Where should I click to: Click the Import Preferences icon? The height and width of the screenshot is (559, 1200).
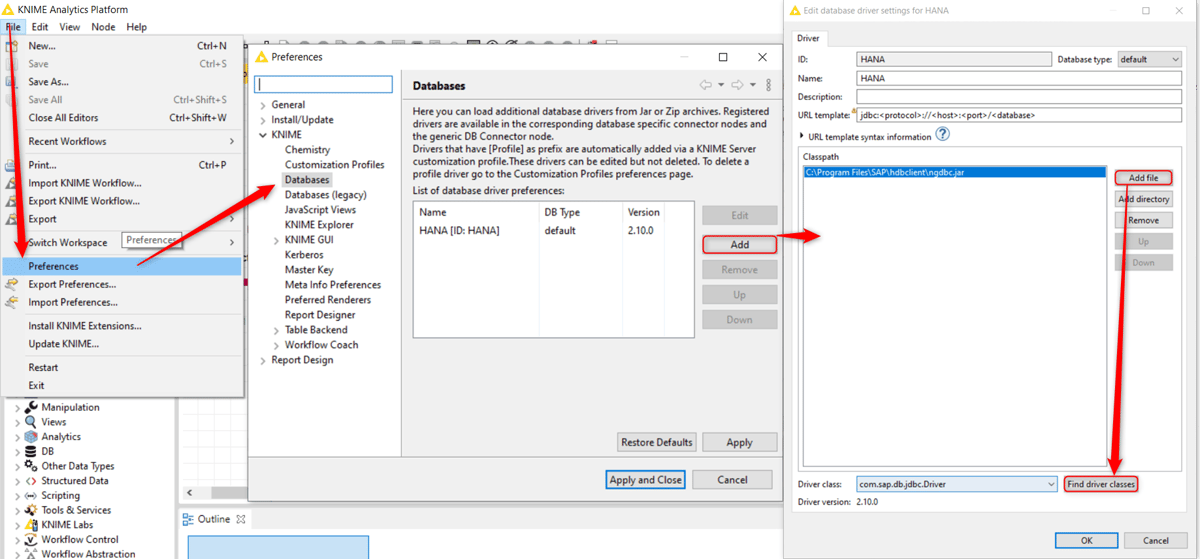13,302
